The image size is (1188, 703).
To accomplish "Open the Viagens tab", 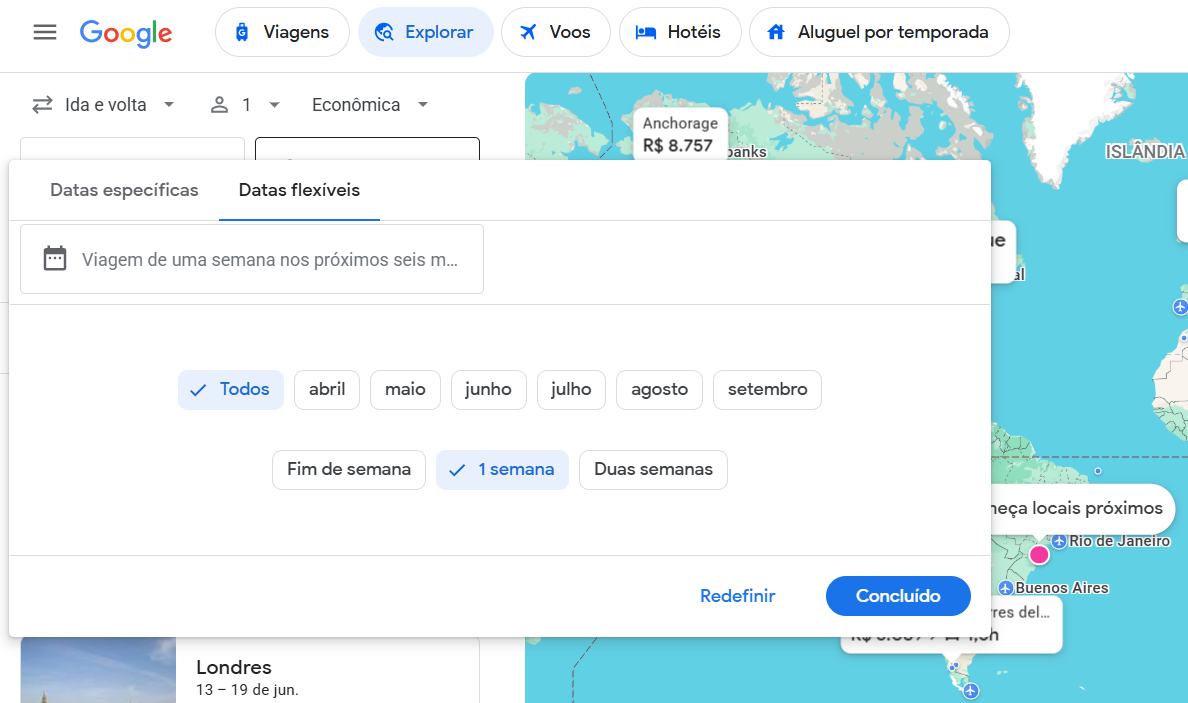I will coord(282,32).
